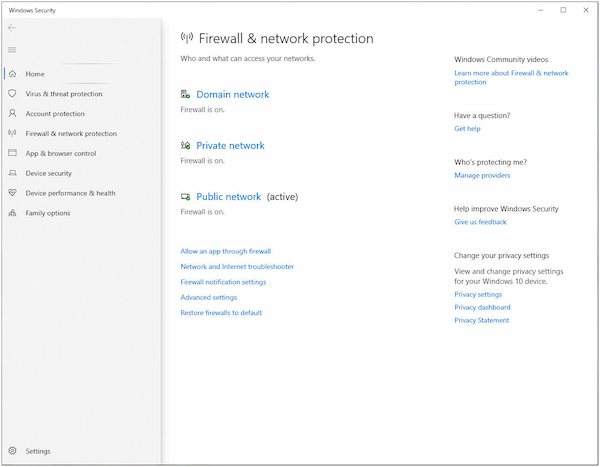This screenshot has width=600, height=467.
Task: Open Account protection section
Action: [55, 114]
